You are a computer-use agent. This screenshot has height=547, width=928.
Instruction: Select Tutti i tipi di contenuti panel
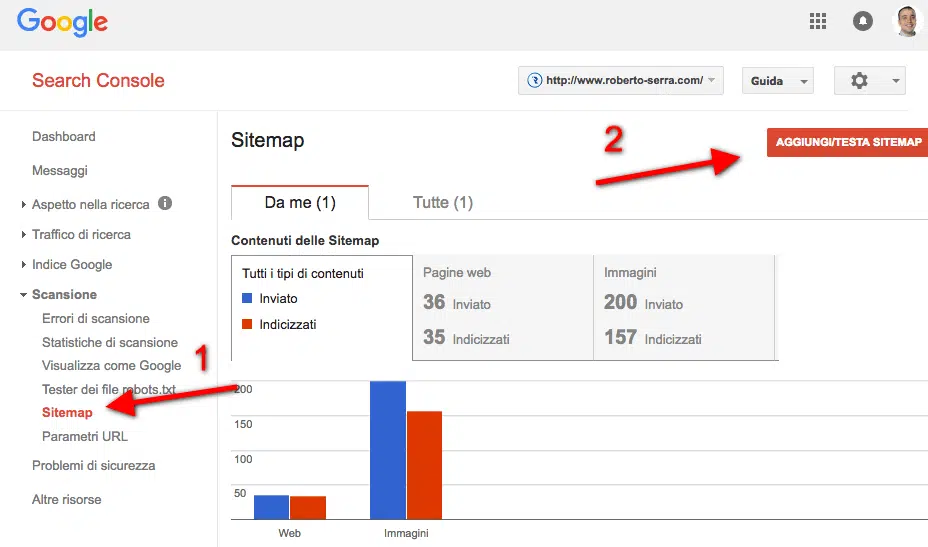[322, 307]
